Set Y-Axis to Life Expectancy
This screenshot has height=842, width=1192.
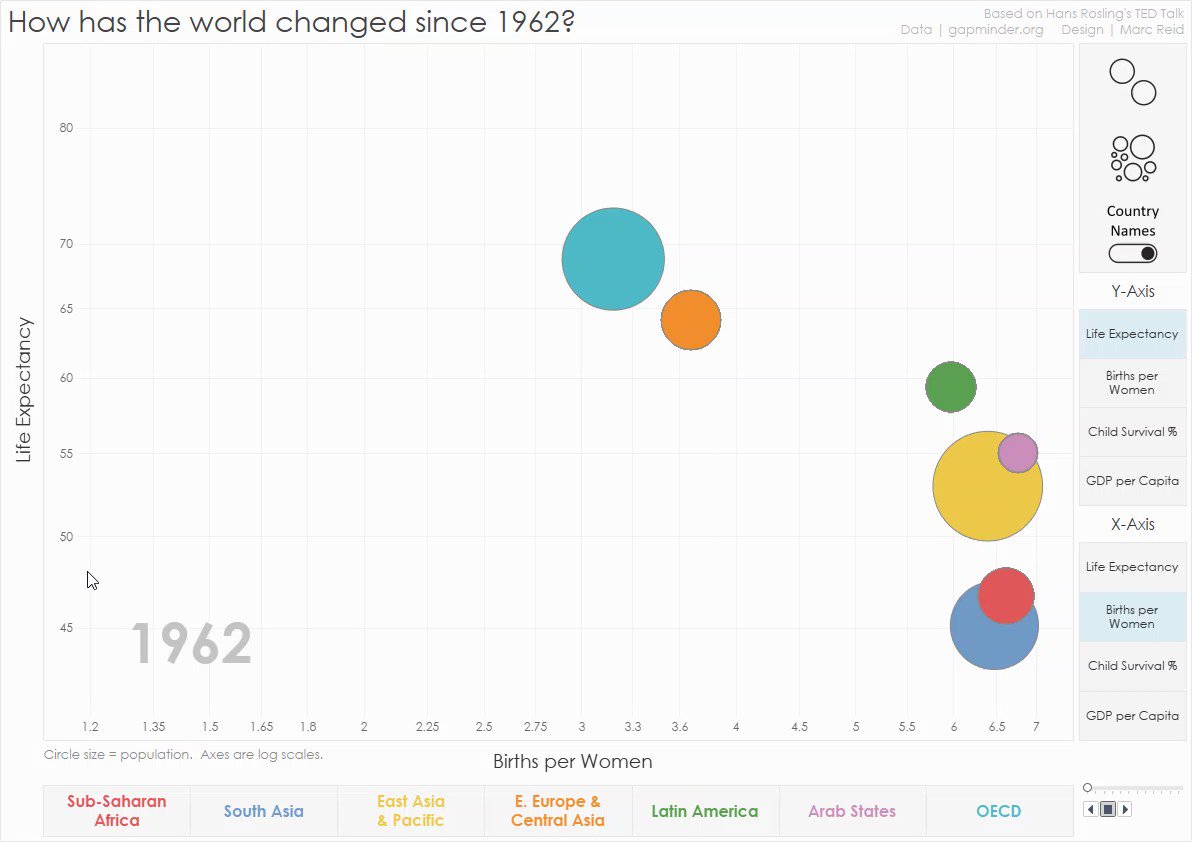1132,334
